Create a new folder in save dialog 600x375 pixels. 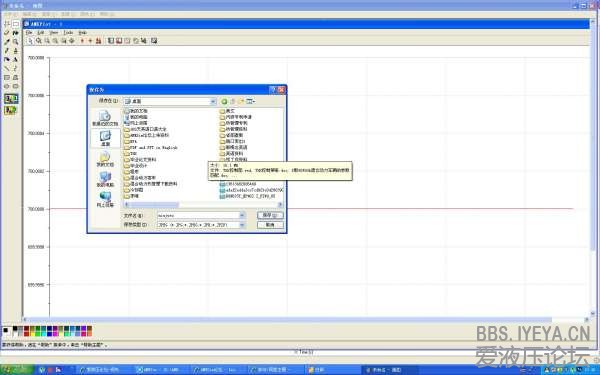click(x=241, y=101)
